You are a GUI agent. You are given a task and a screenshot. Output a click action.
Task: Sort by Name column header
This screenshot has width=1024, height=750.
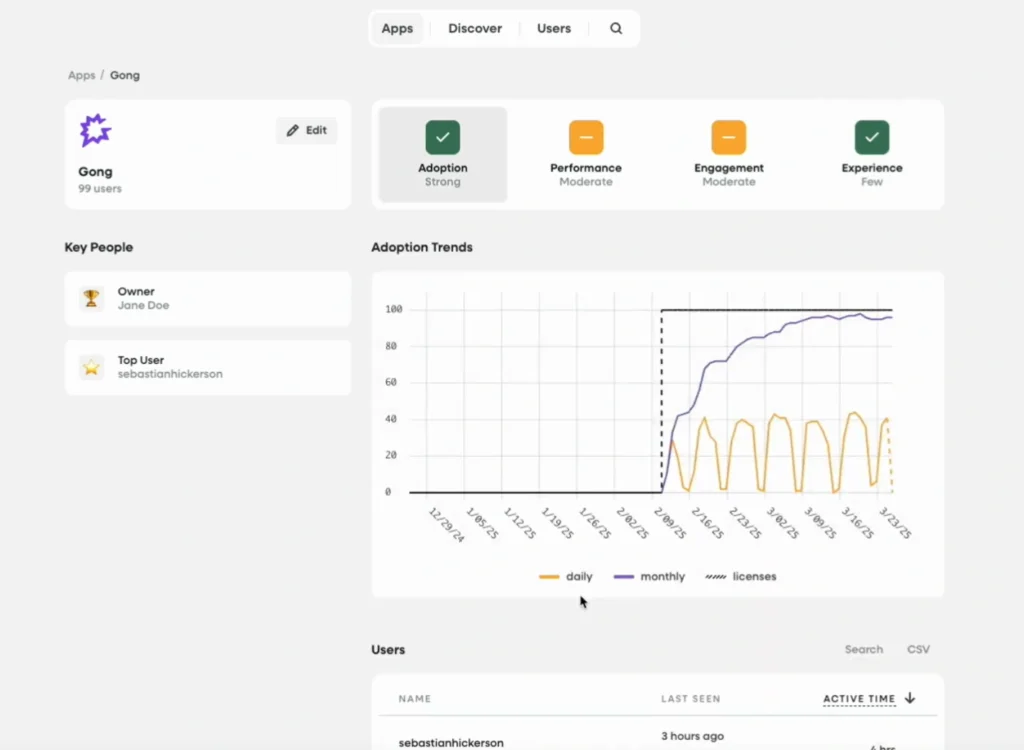click(415, 698)
